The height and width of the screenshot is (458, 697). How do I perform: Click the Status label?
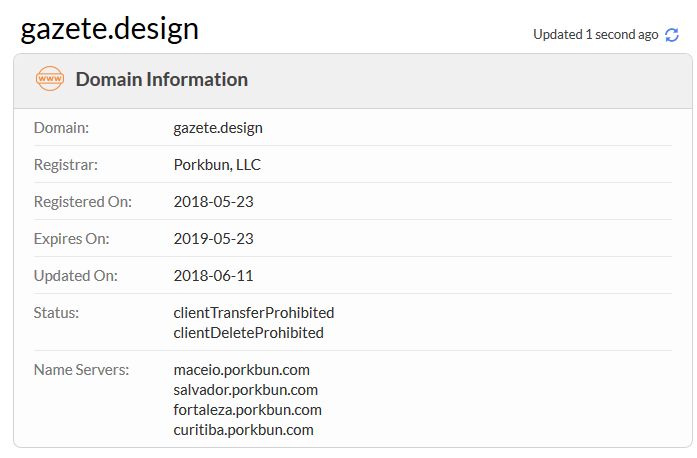point(56,313)
